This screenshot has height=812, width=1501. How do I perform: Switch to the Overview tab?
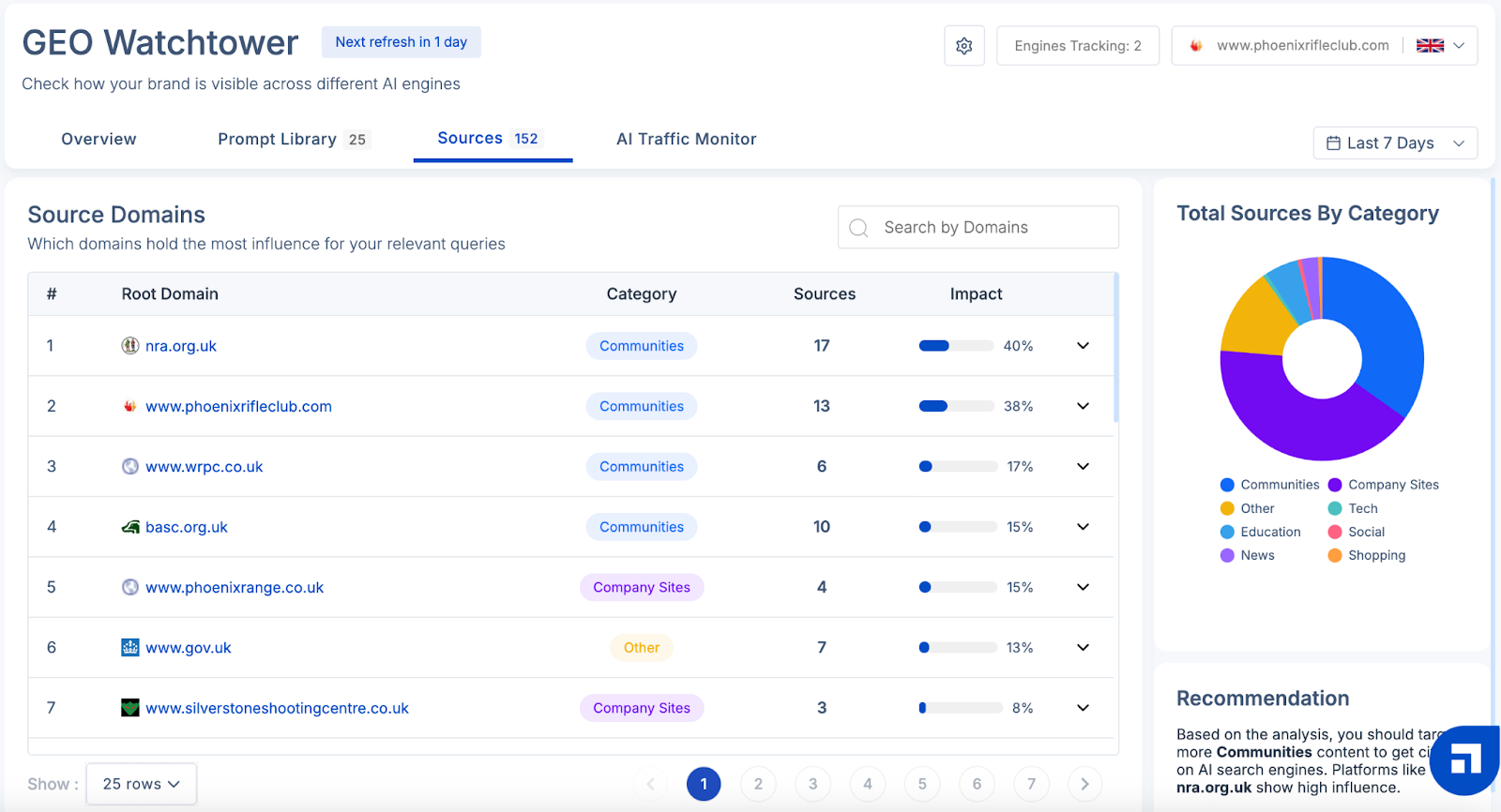(99, 139)
